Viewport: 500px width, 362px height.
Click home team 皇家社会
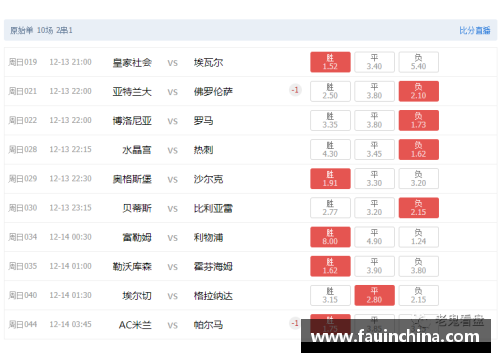(x=132, y=63)
